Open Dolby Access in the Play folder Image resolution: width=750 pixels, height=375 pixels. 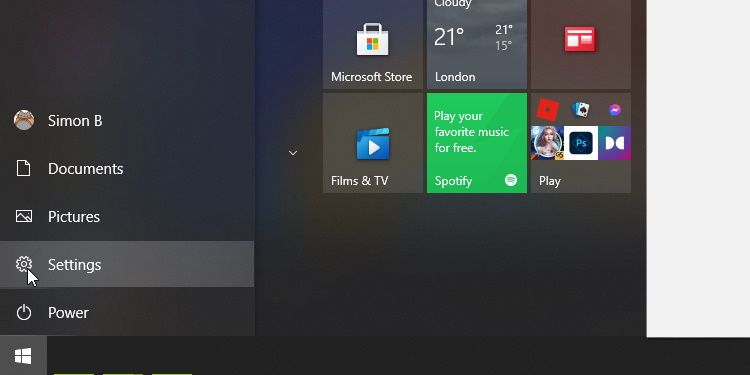point(615,143)
